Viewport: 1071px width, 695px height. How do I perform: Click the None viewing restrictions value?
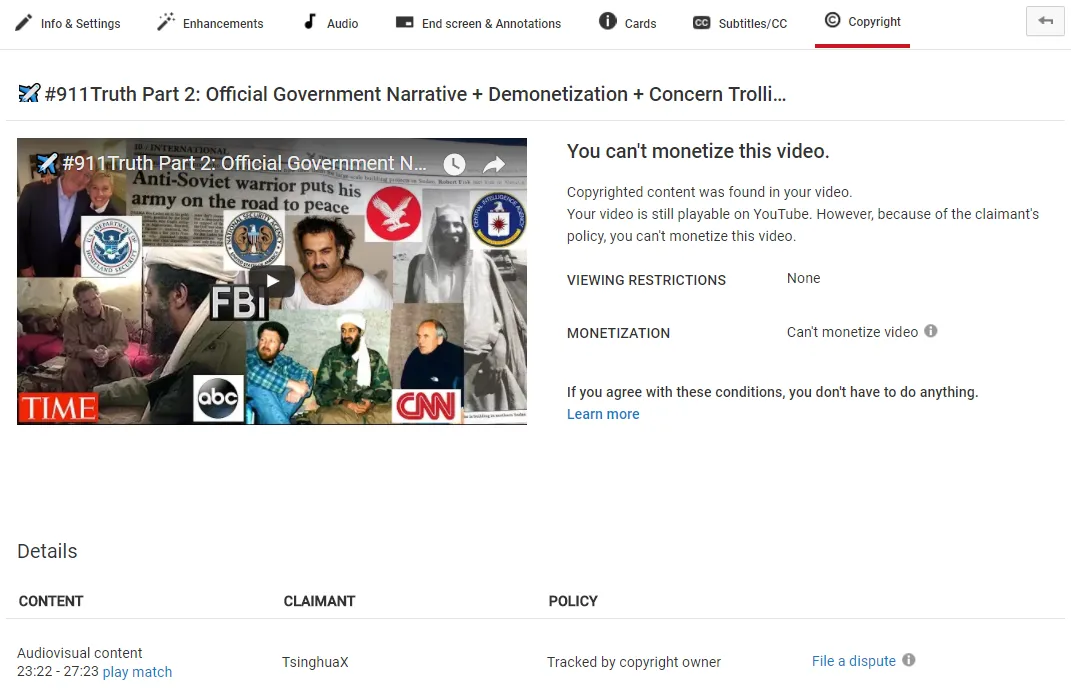pos(803,279)
